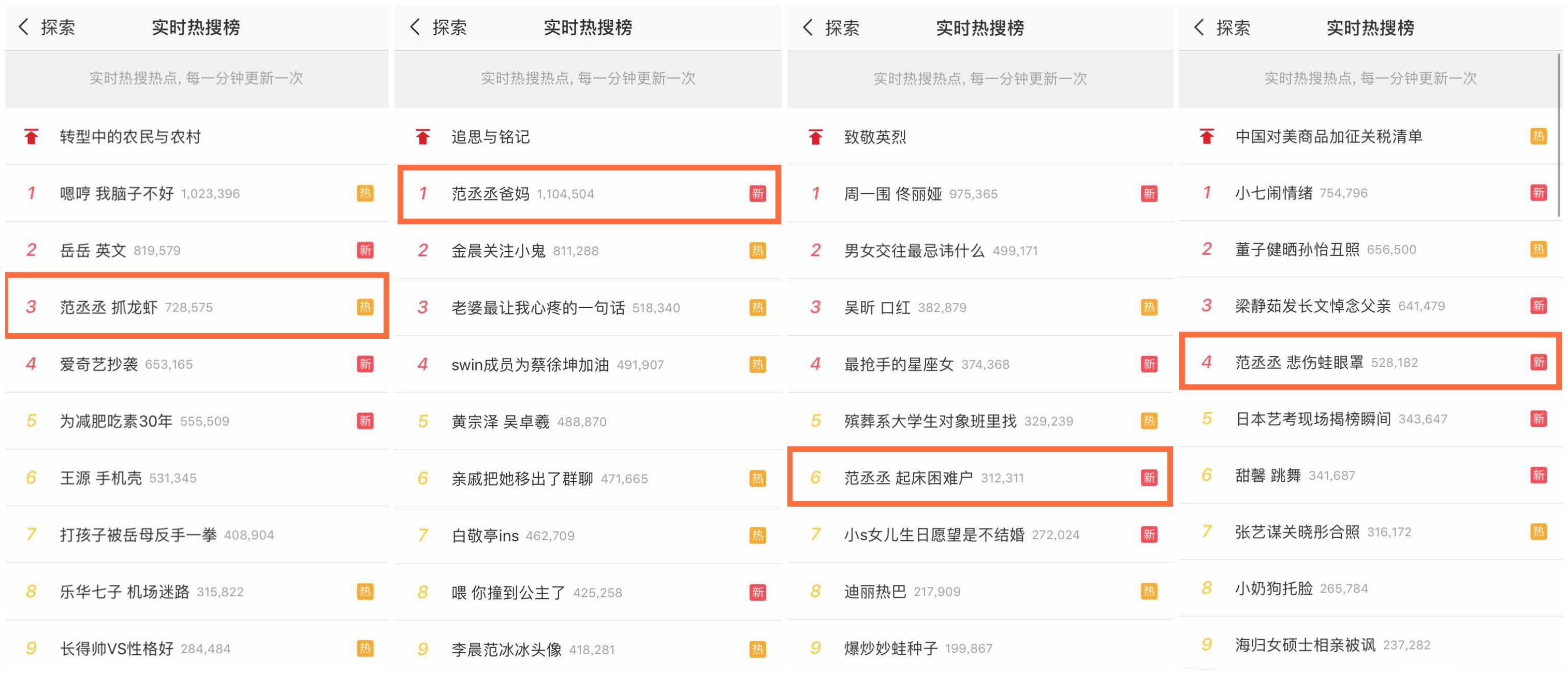Open trending topic 黄宗泽 吴卓羲

point(501,422)
